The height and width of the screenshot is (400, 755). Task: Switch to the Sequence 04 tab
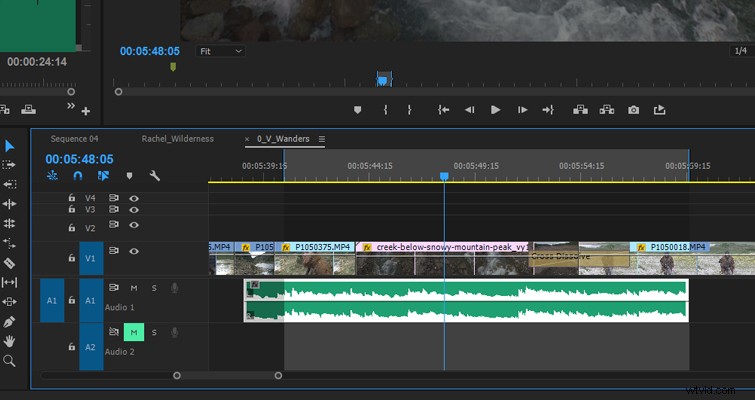click(74, 139)
